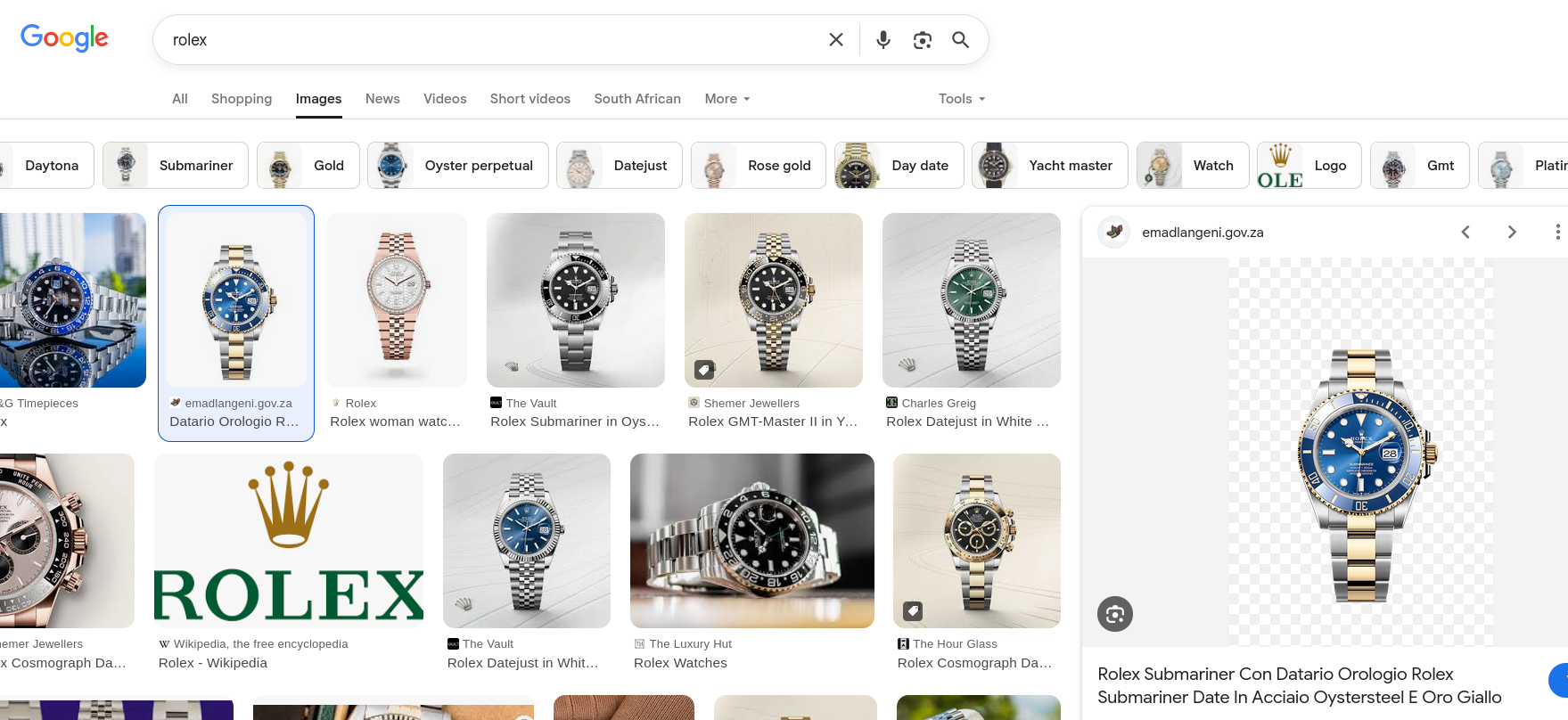This screenshot has width=1568, height=720.
Task: Click the magnifier search icon
Action: tap(960, 39)
